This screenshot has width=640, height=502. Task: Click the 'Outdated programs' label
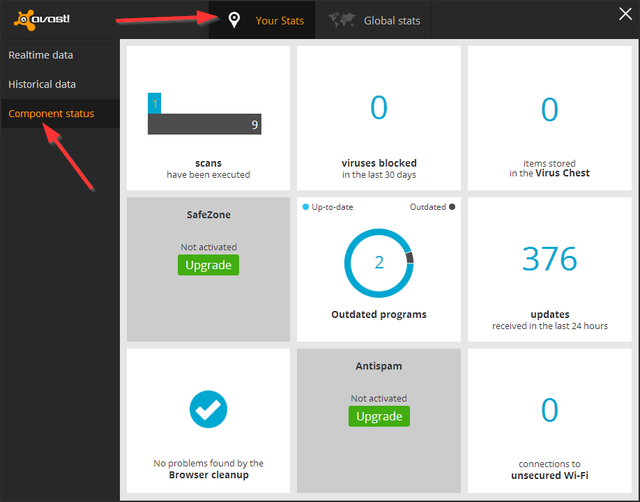[379, 314]
